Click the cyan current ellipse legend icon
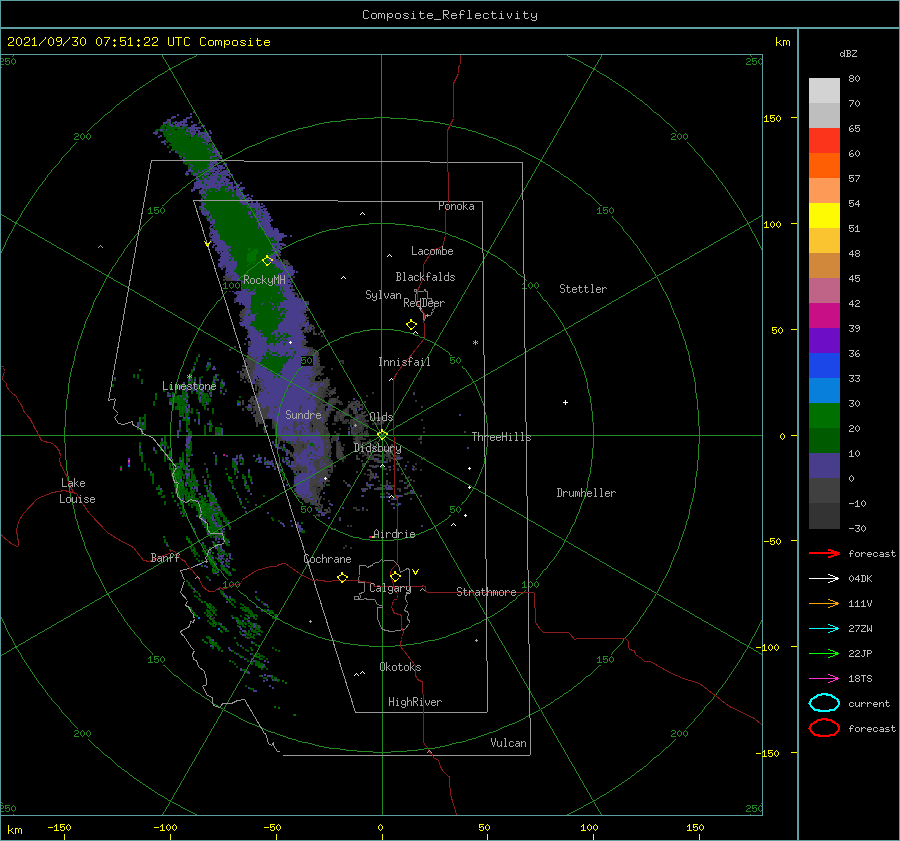This screenshot has height=841, width=900. [x=824, y=703]
